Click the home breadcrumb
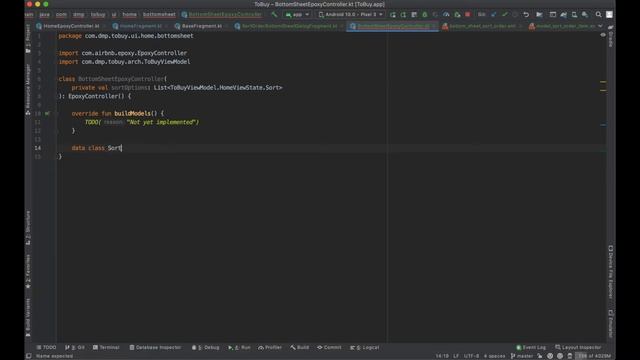This screenshot has width=640, height=360. (129, 15)
